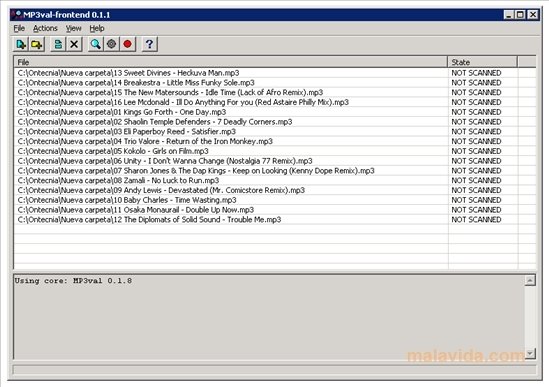Click NOT SCANNED state of 05 Kokolo row
549x387 pixels.
[x=476, y=151]
